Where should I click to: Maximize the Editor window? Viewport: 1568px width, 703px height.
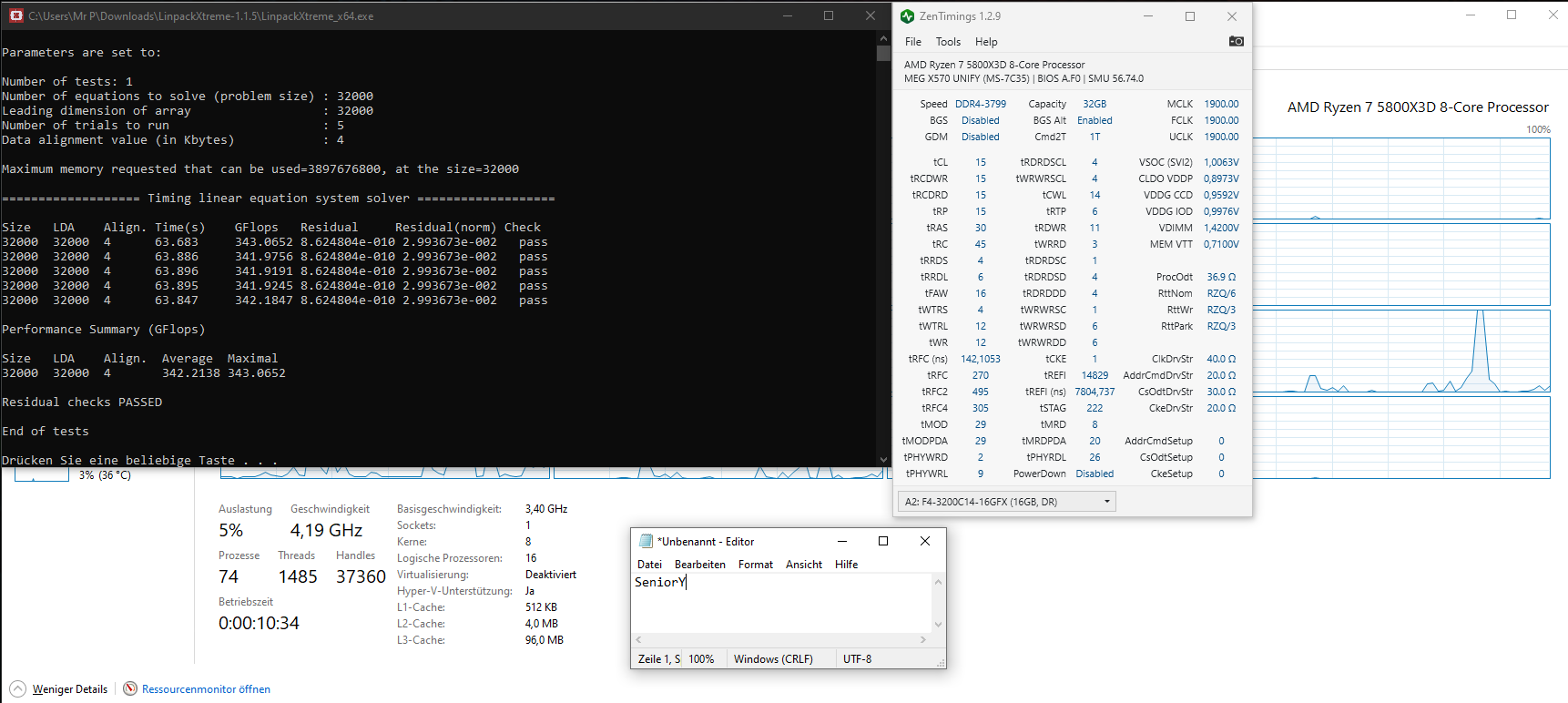point(882,541)
